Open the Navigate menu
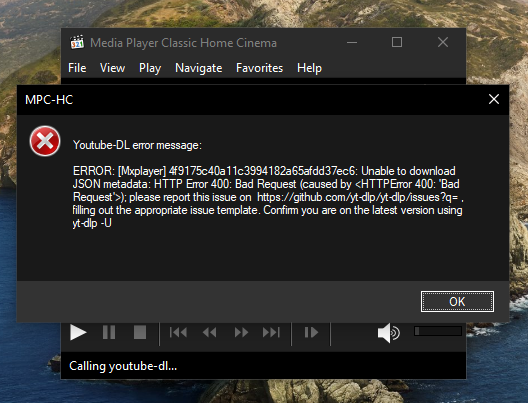Image resolution: width=528 pixels, height=403 pixels. pyautogui.click(x=199, y=68)
